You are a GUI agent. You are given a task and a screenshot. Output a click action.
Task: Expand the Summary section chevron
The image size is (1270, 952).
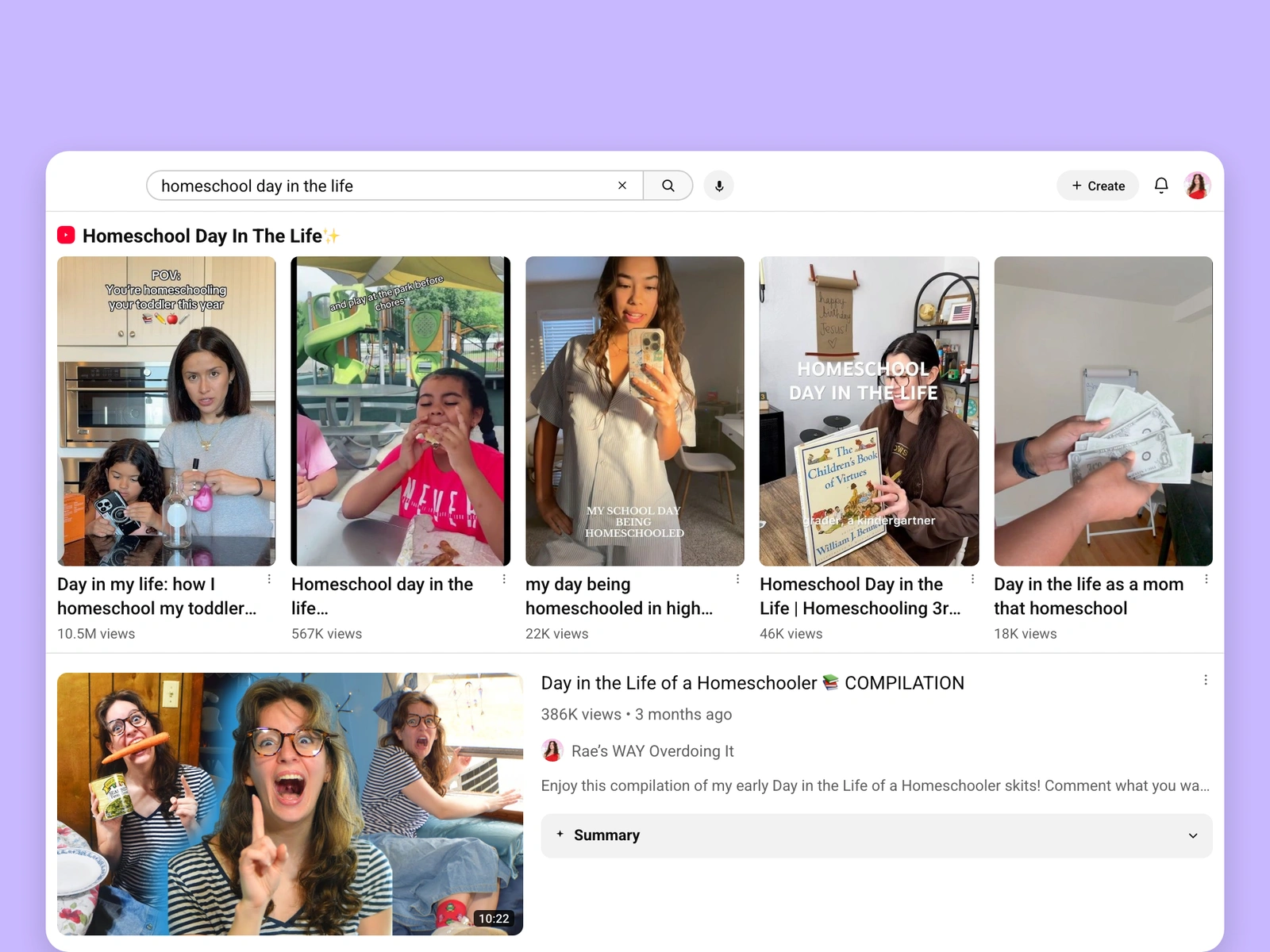[x=1193, y=835]
